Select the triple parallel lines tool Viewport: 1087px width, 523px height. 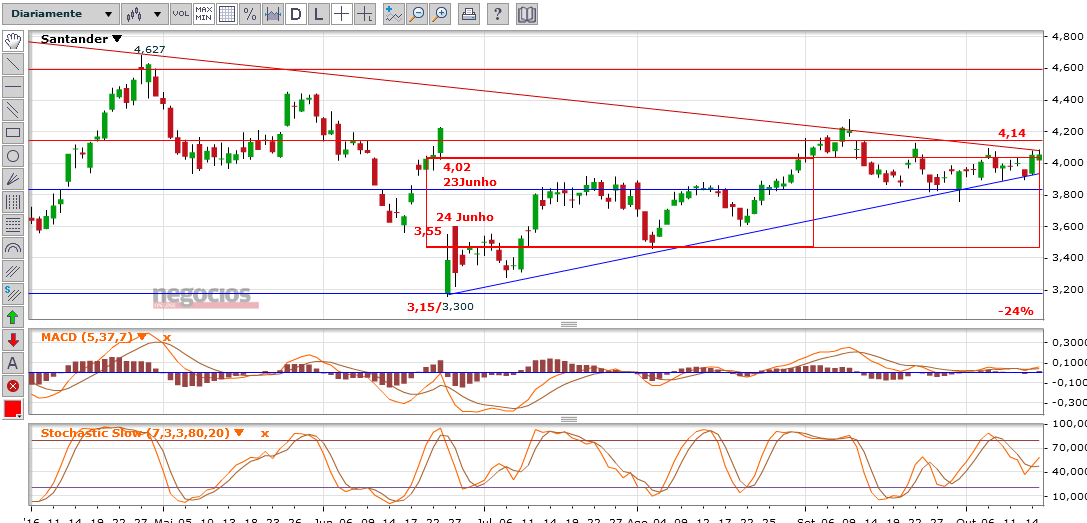(x=13, y=271)
